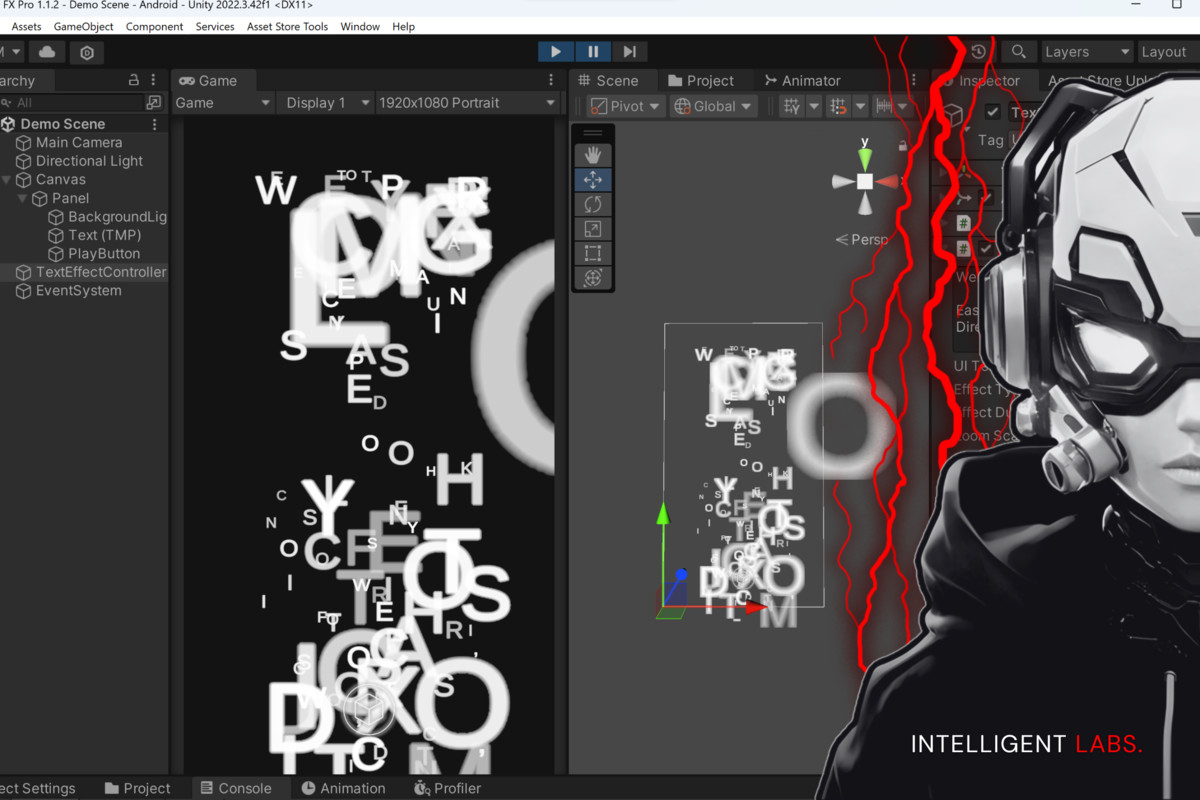Open the Display 1 dropdown
This screenshot has height=800, width=1200.
click(324, 102)
